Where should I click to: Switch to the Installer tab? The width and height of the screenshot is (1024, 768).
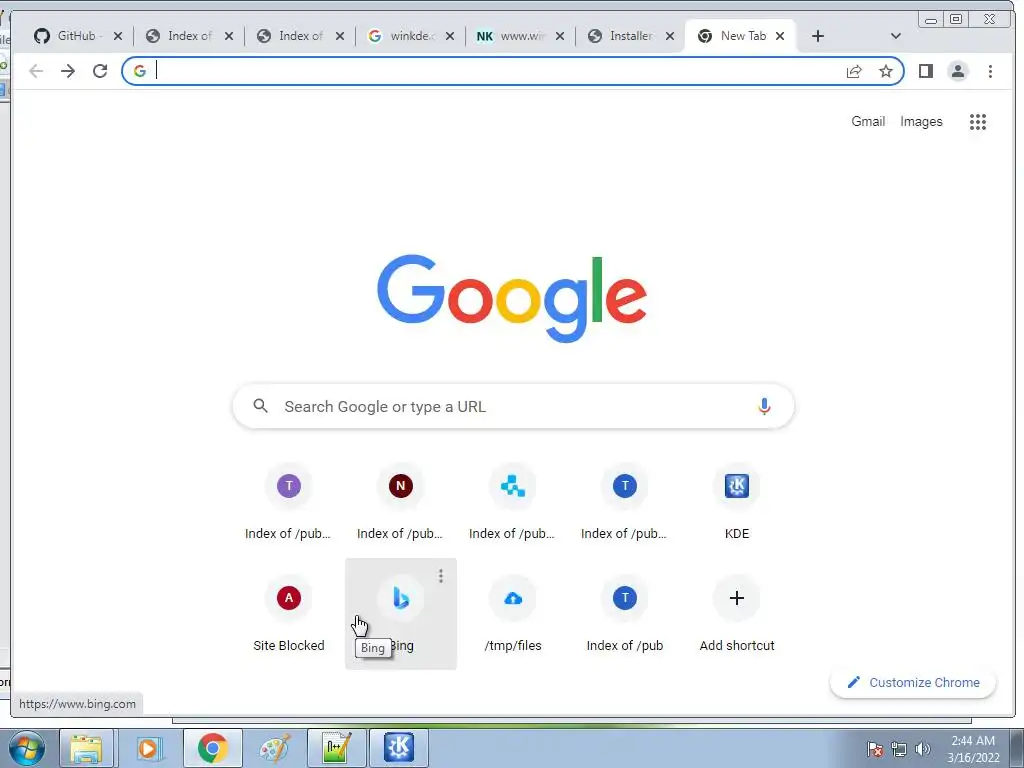coord(630,36)
